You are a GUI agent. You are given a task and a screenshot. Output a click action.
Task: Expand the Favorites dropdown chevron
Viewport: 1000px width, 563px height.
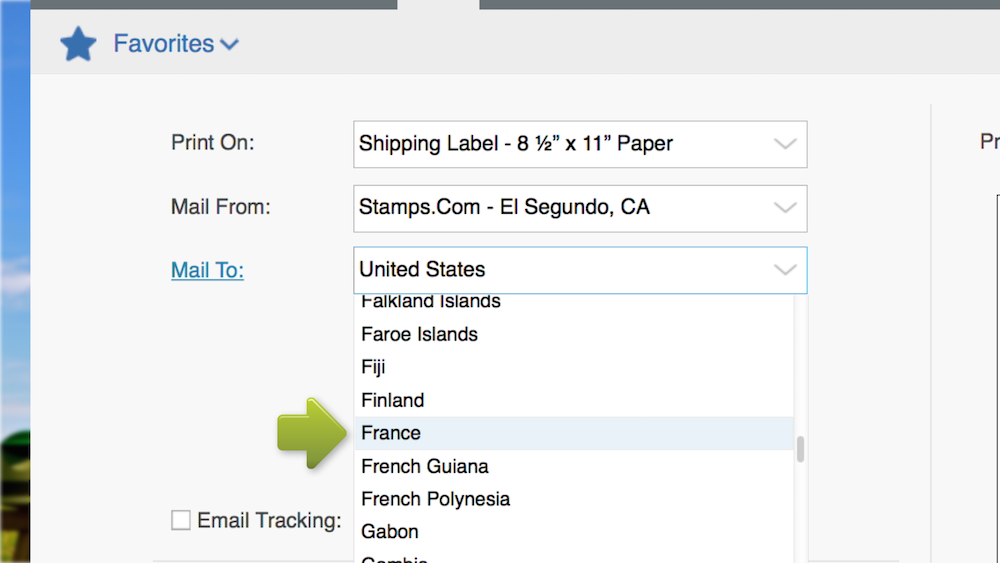coord(230,44)
